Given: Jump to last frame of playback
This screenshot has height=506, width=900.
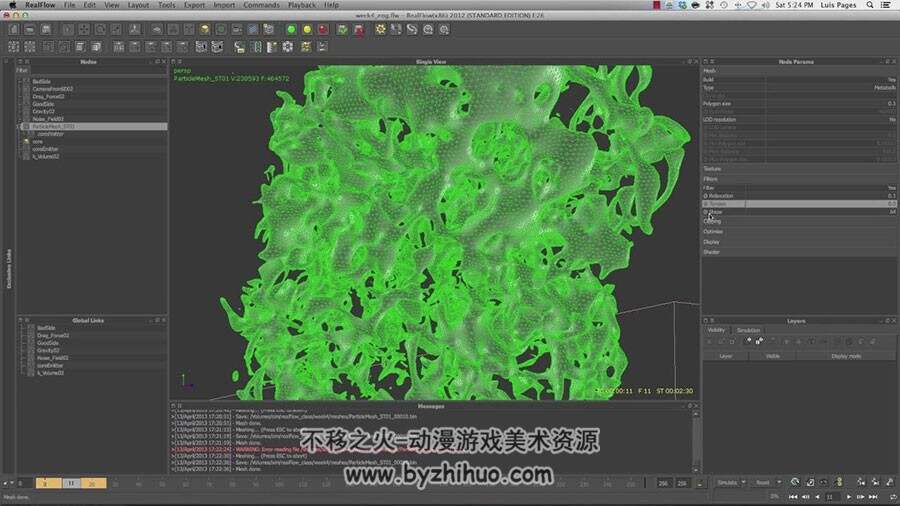Looking at the screenshot, I should (873, 496).
